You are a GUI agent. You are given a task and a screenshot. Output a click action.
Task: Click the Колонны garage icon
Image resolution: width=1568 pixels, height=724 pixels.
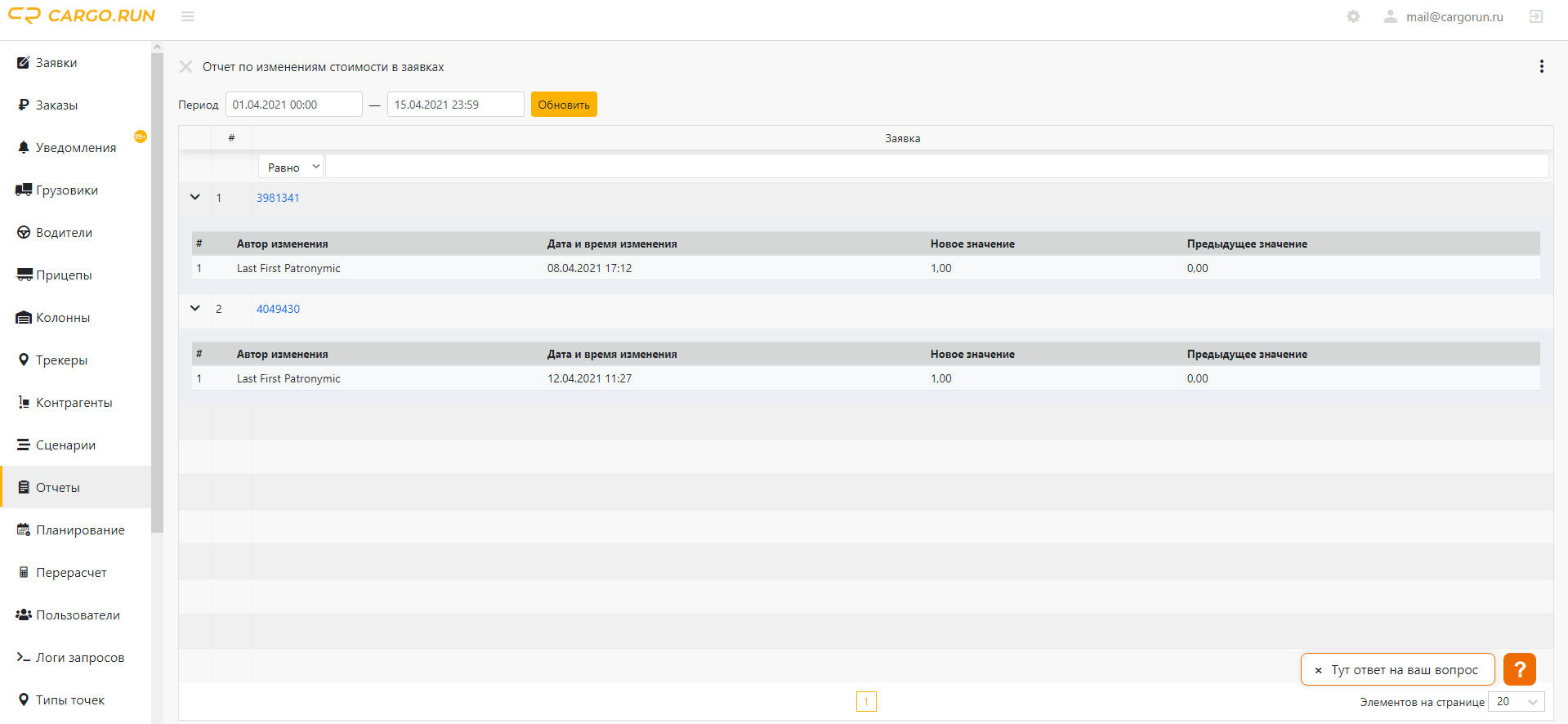point(24,317)
